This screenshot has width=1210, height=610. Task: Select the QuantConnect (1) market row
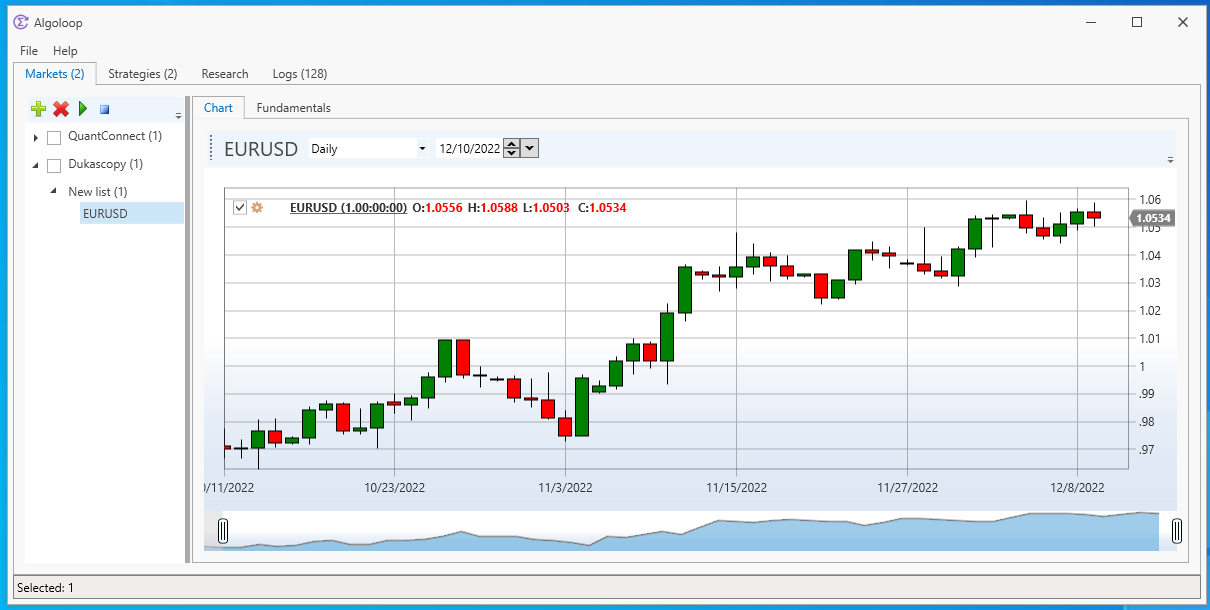click(115, 136)
